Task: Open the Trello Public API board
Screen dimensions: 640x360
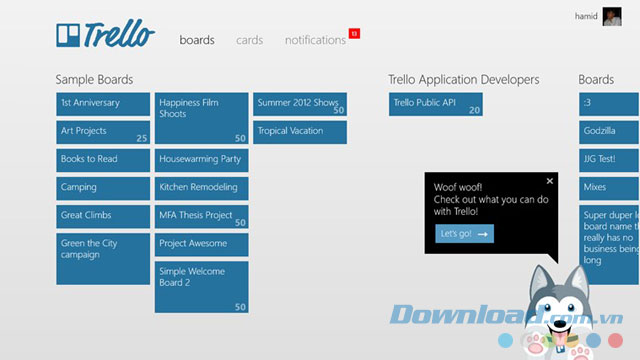Action: point(436,104)
